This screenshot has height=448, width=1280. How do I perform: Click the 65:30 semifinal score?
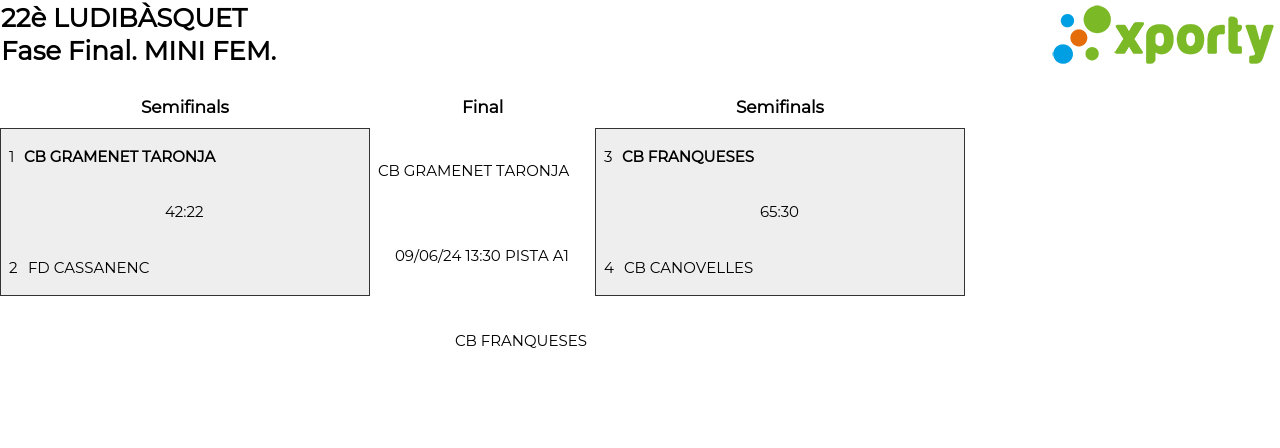779,212
